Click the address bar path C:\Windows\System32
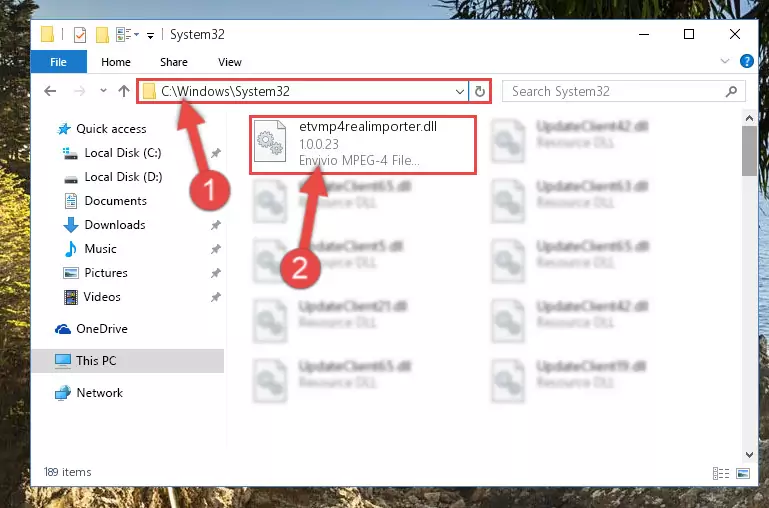 tap(225, 91)
